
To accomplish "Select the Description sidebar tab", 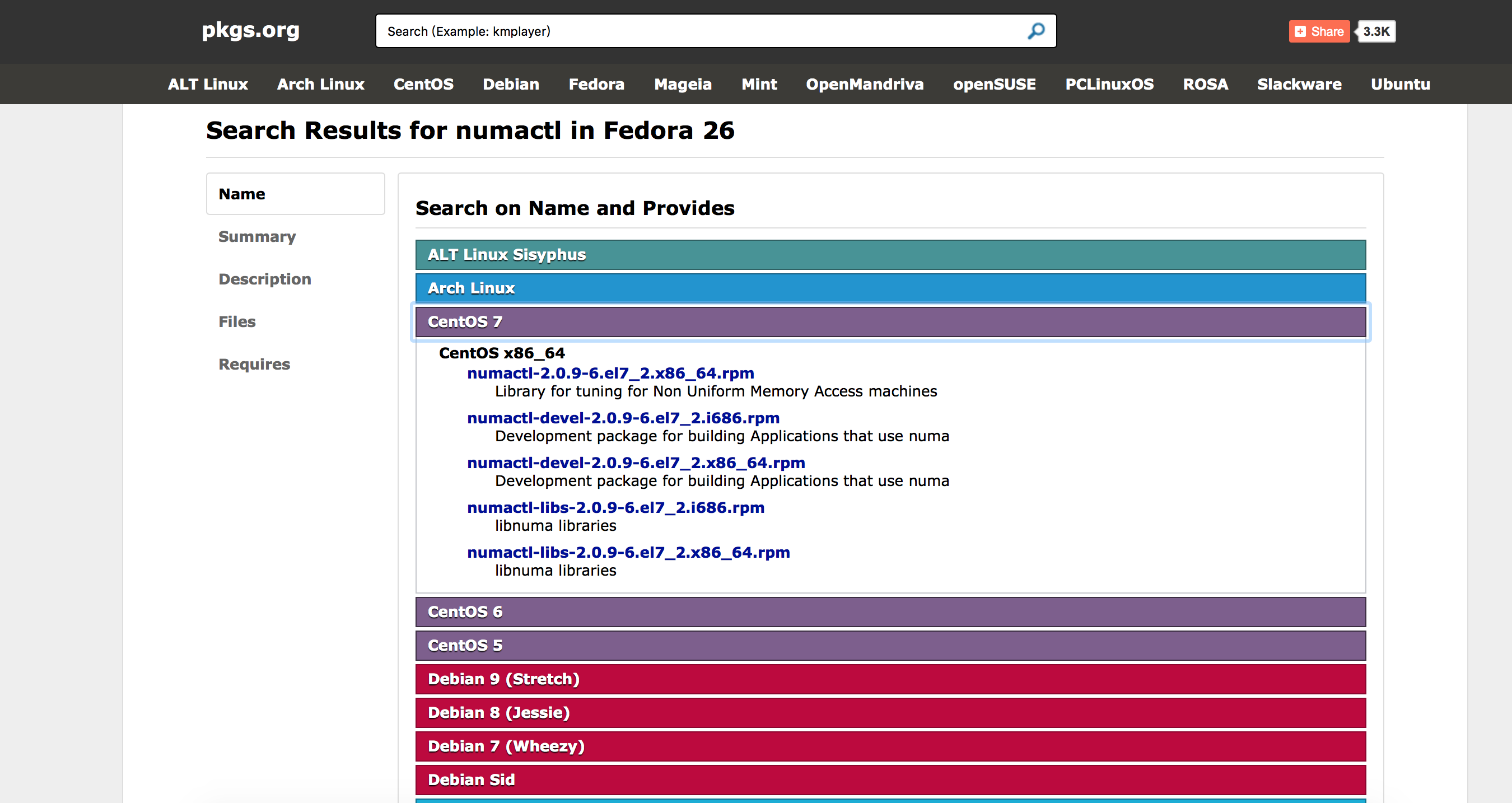I will coord(265,279).
